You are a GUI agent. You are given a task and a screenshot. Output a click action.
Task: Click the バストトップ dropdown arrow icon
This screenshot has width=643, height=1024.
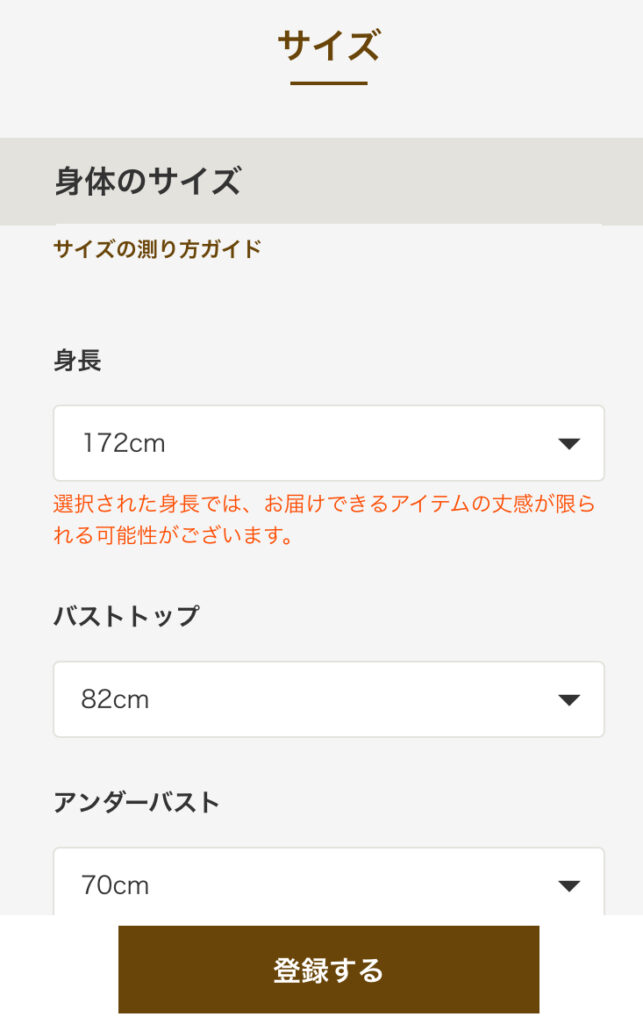[x=569, y=700]
